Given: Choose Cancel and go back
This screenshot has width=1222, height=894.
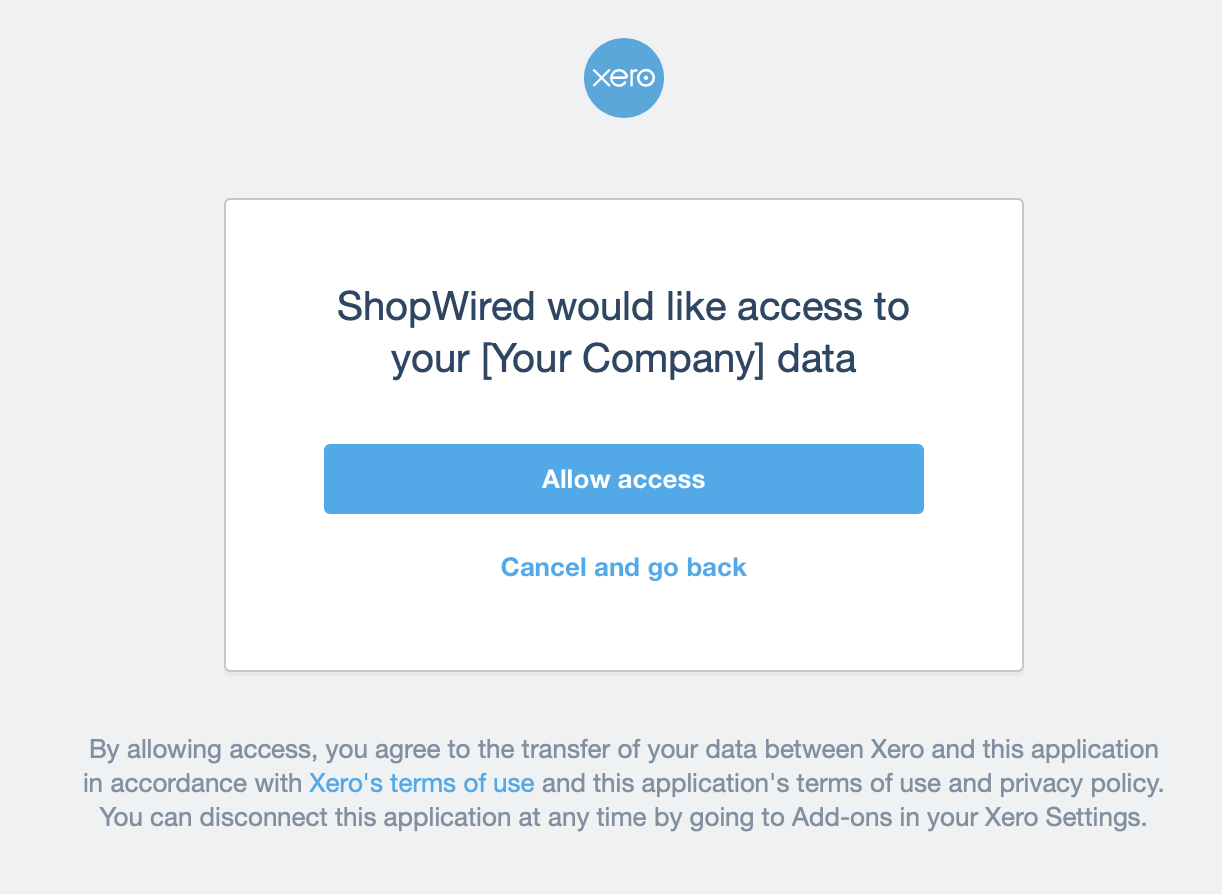Looking at the screenshot, I should click(624, 567).
